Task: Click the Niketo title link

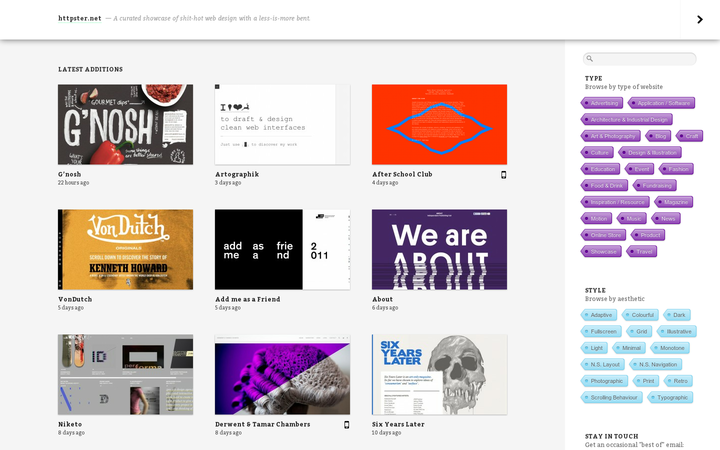Action: [70, 424]
